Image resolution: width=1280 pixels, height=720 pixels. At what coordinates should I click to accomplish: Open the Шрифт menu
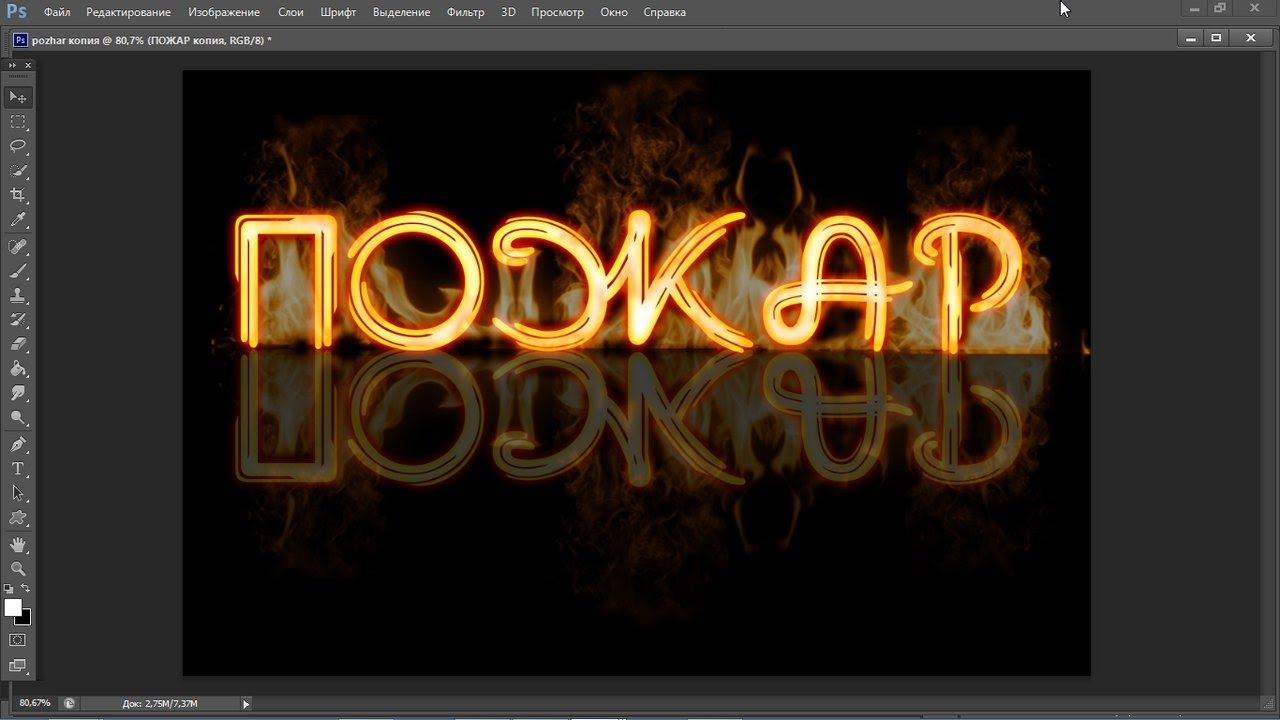click(338, 12)
